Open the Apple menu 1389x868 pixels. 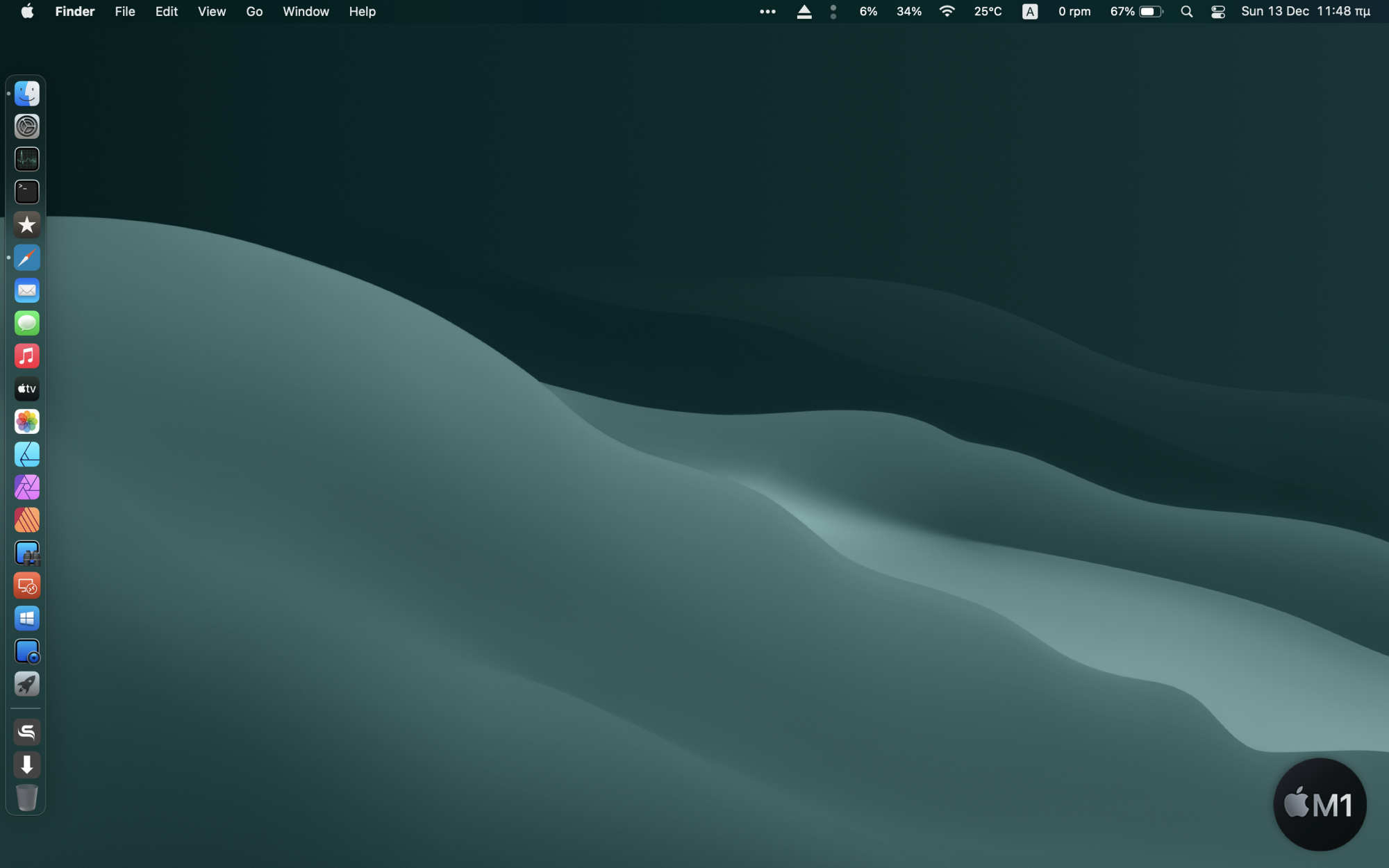(27, 12)
